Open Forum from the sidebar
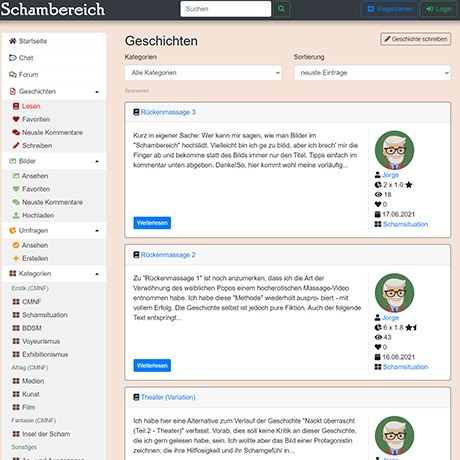460x460 pixels. pos(54,74)
